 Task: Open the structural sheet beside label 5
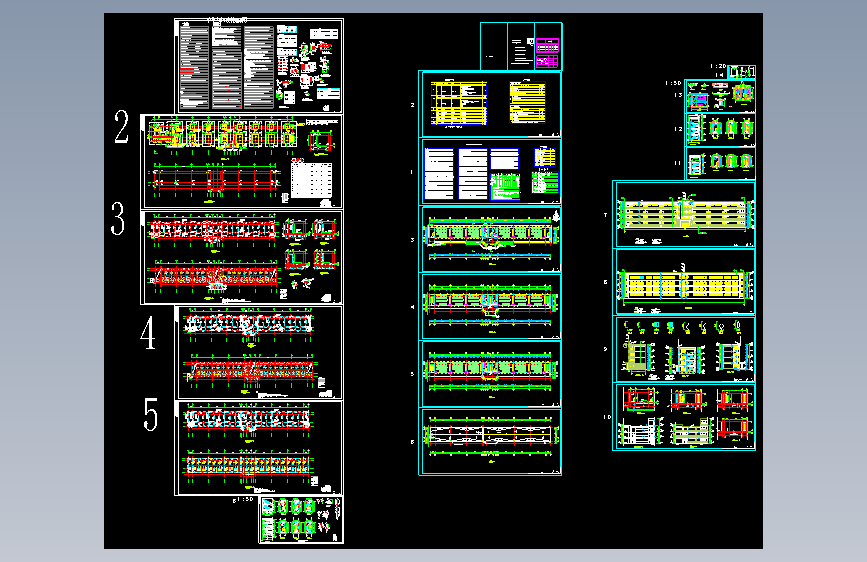coord(259,448)
